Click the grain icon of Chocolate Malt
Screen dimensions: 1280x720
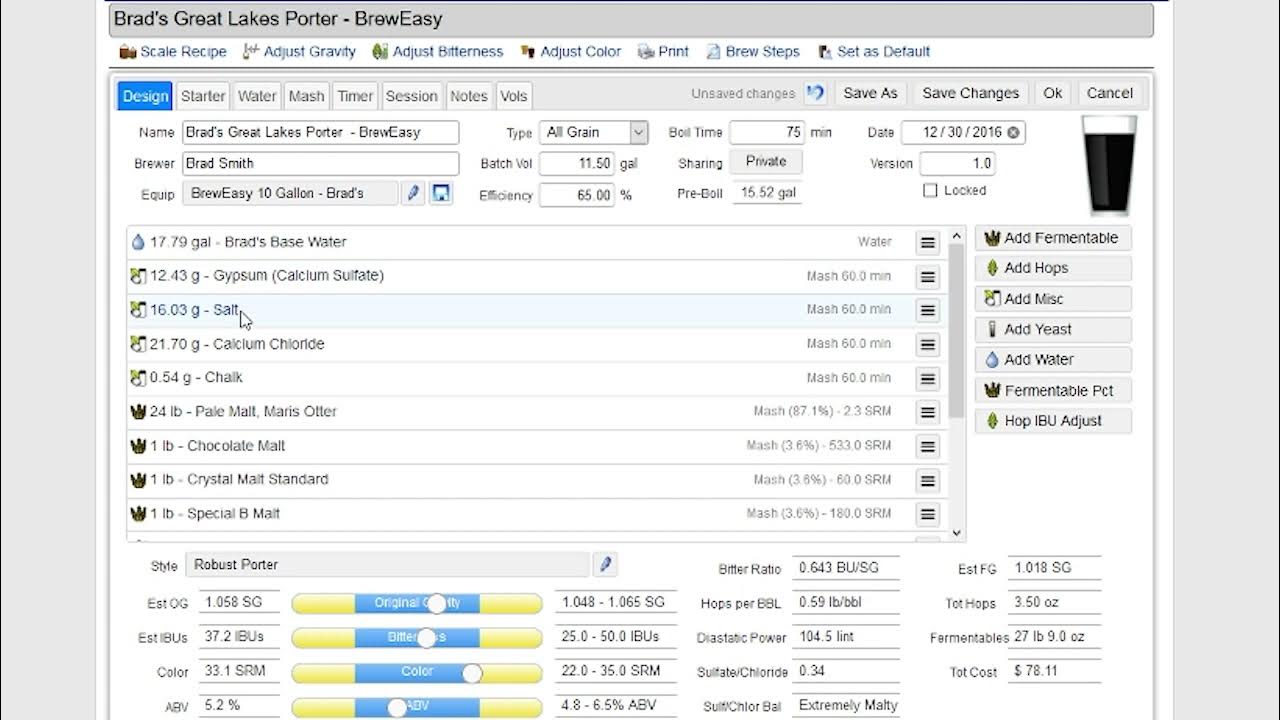[138, 446]
